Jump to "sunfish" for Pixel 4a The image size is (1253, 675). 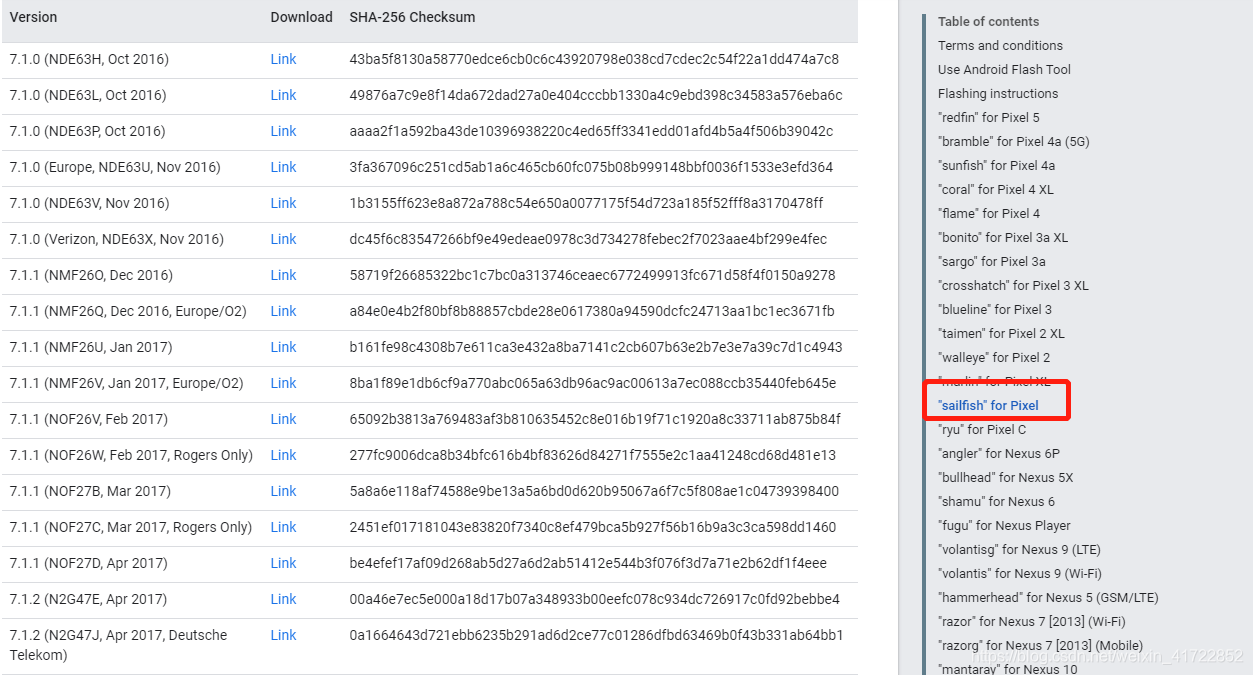click(996, 165)
